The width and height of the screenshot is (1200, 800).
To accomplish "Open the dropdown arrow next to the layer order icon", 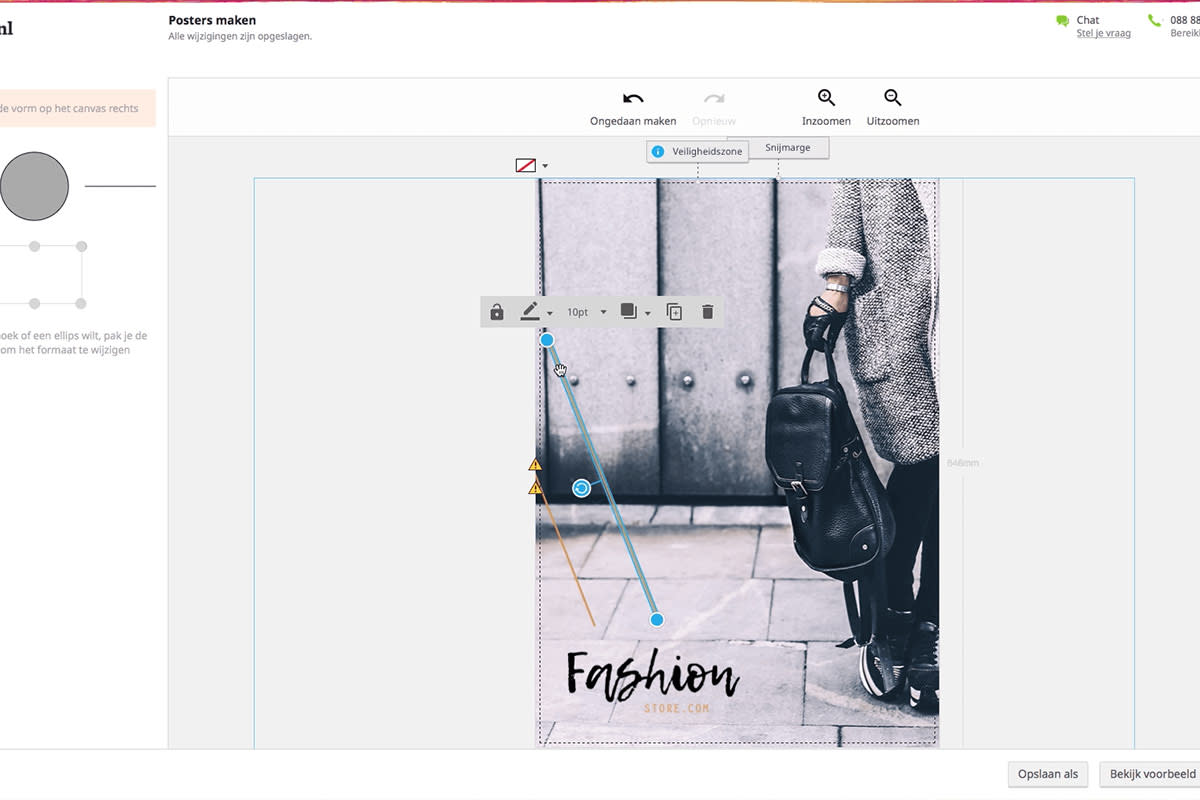I will [648, 311].
